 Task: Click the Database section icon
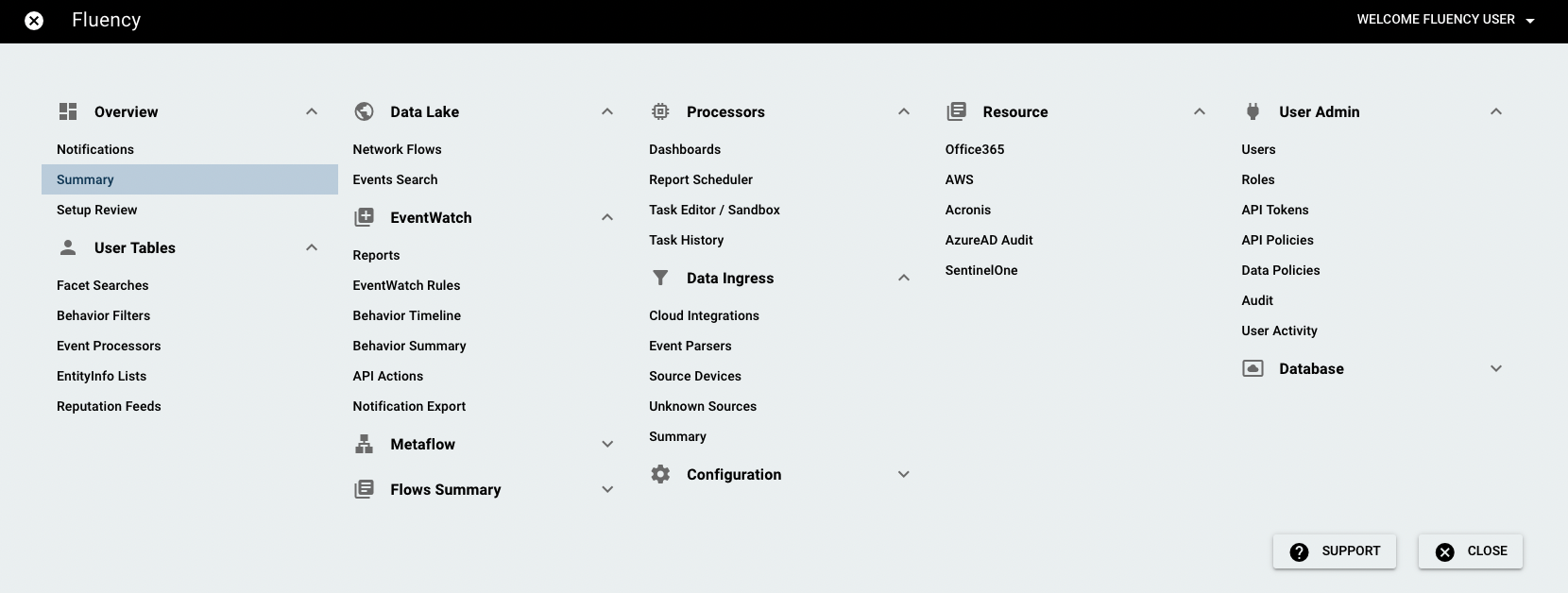(x=1253, y=368)
